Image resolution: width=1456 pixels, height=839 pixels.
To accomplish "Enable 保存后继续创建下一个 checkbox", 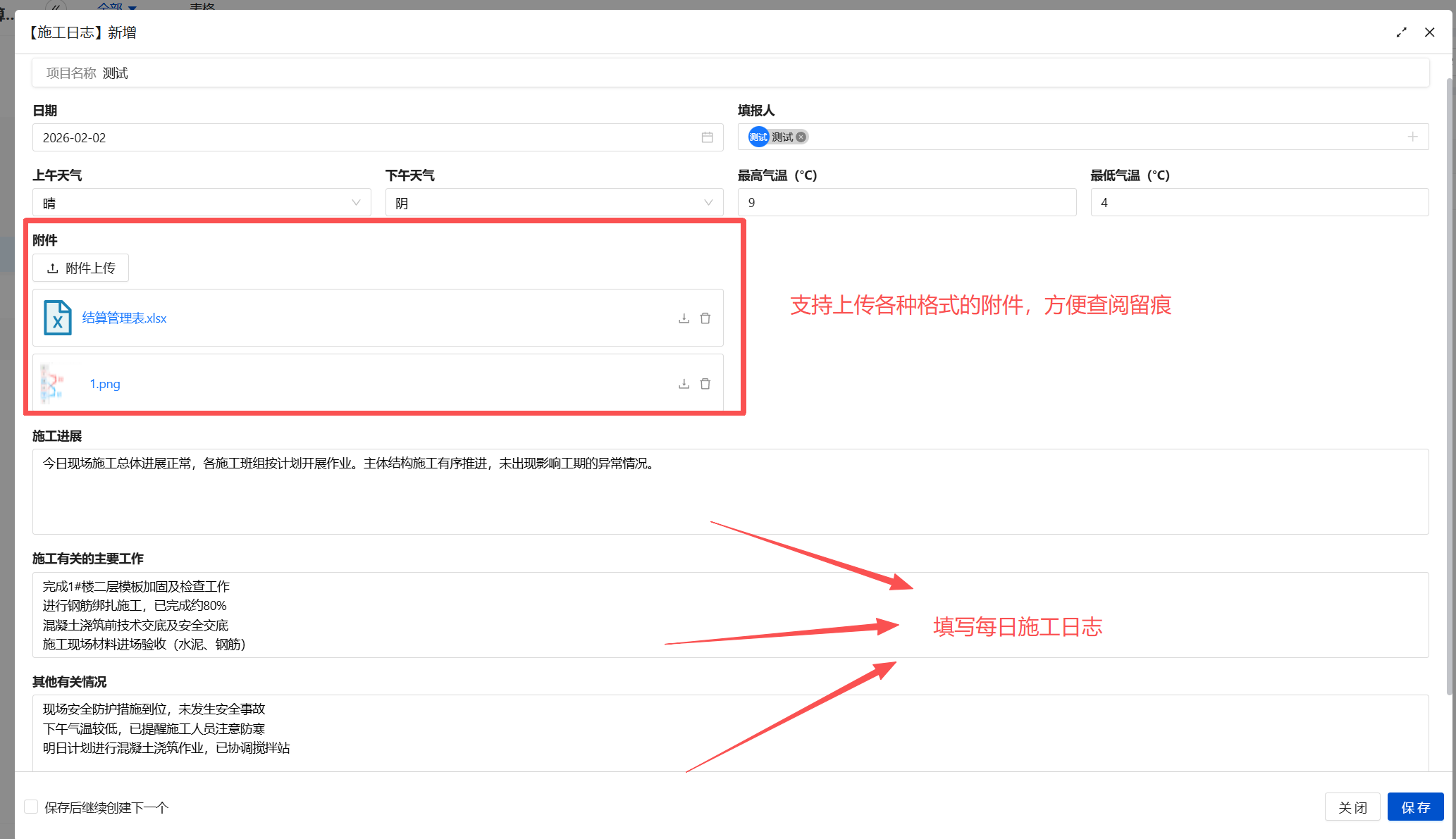I will pyautogui.click(x=31, y=807).
